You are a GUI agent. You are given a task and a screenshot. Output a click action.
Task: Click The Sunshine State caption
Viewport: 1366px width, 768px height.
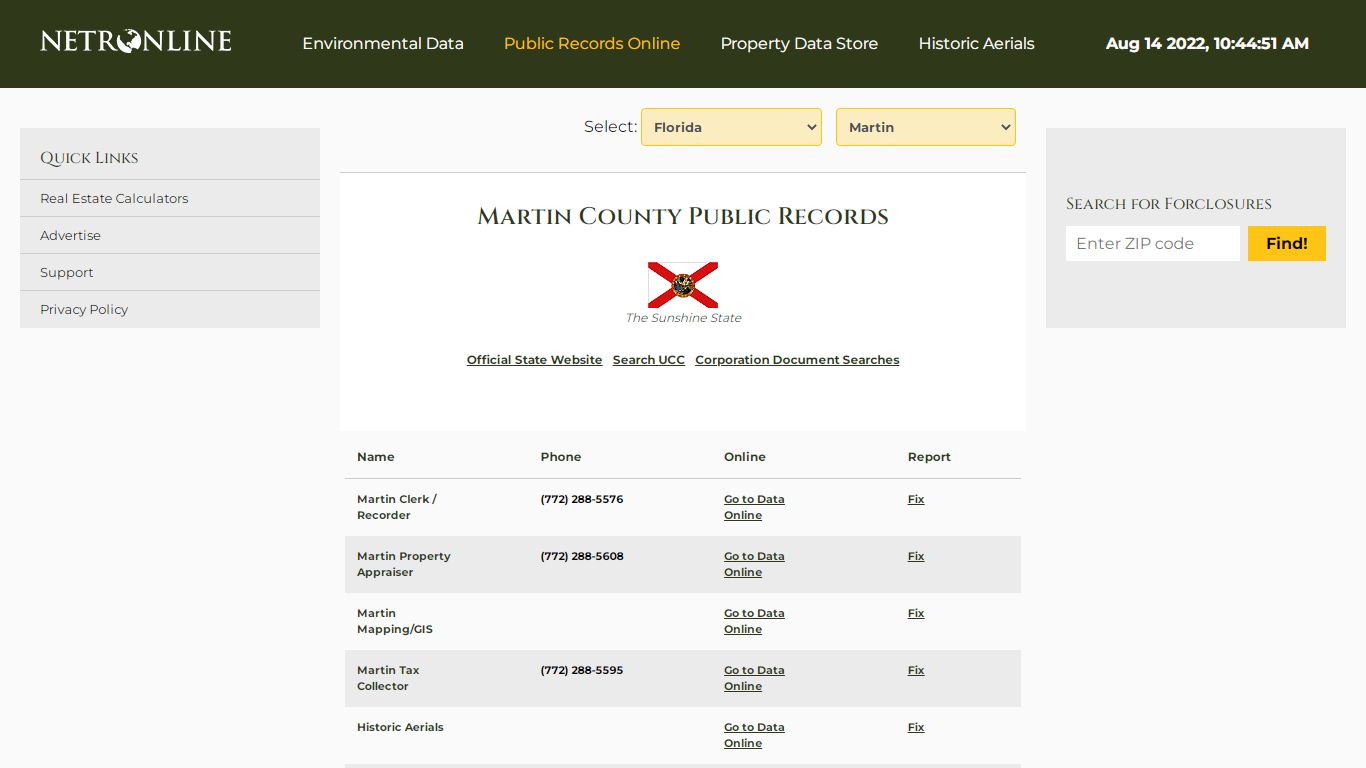click(683, 318)
